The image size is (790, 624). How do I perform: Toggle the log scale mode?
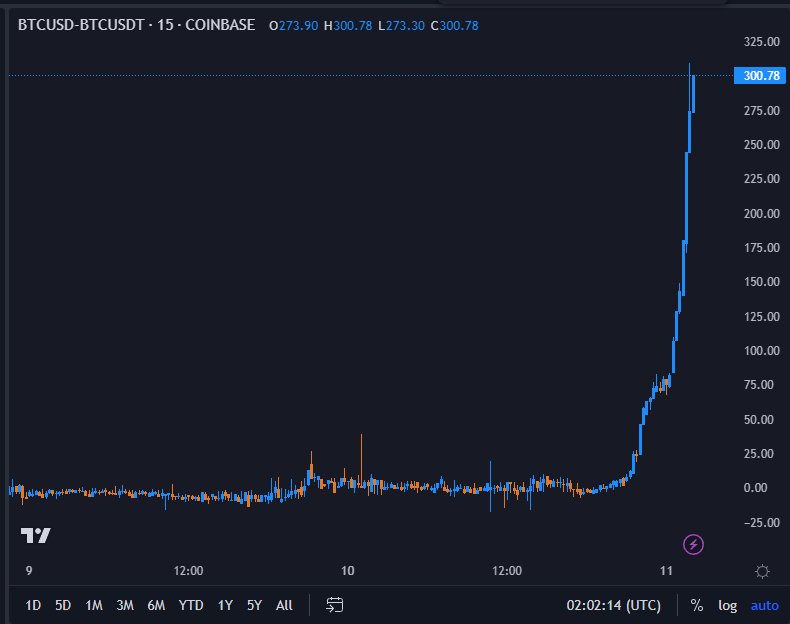point(728,605)
